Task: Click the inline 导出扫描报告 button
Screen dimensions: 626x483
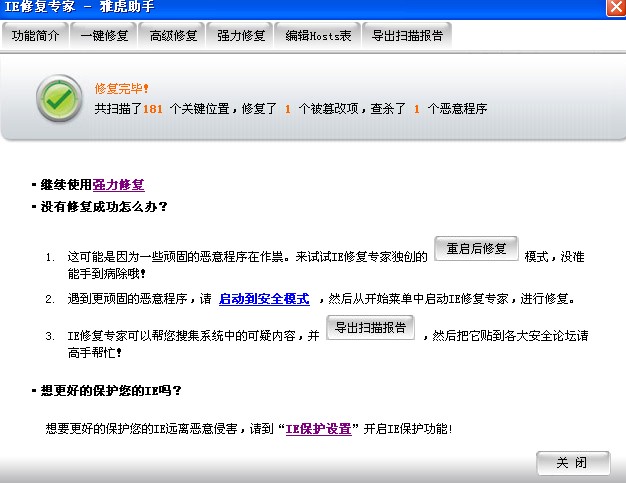Action: [x=370, y=328]
